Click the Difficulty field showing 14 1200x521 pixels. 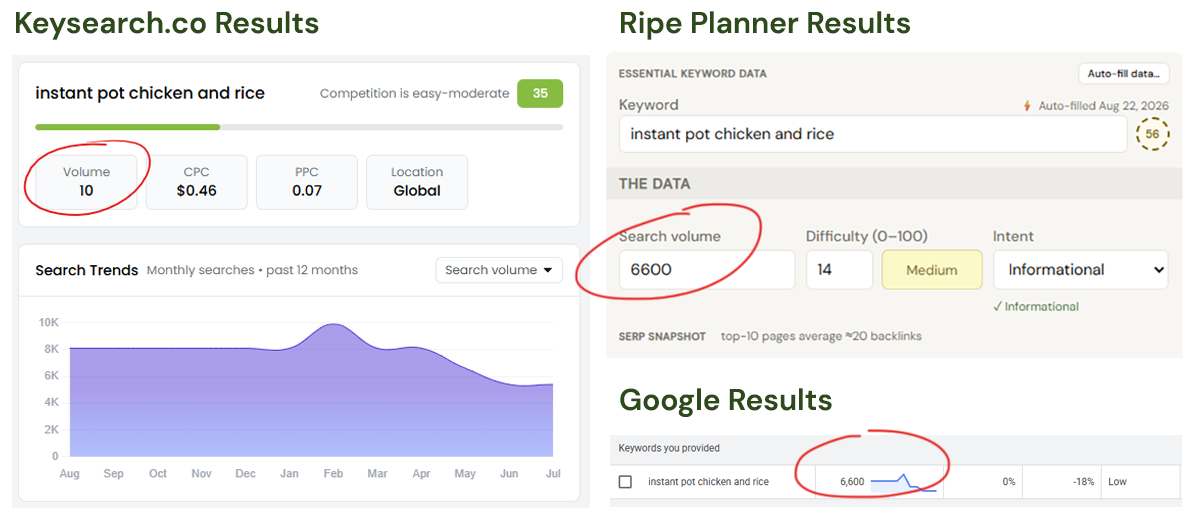839,270
